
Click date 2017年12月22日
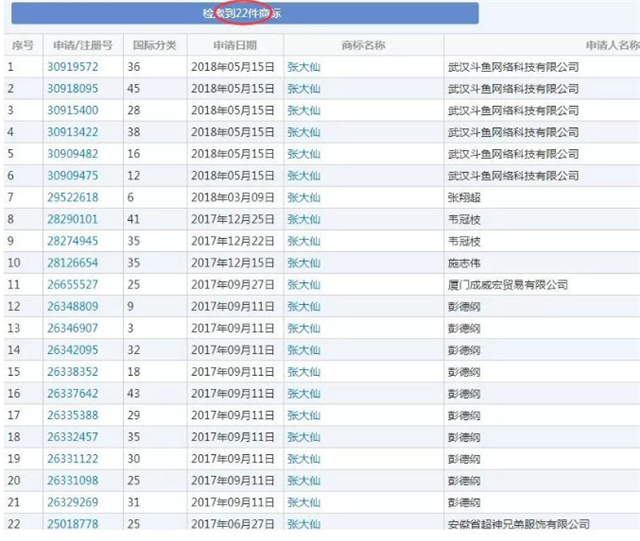(233, 241)
